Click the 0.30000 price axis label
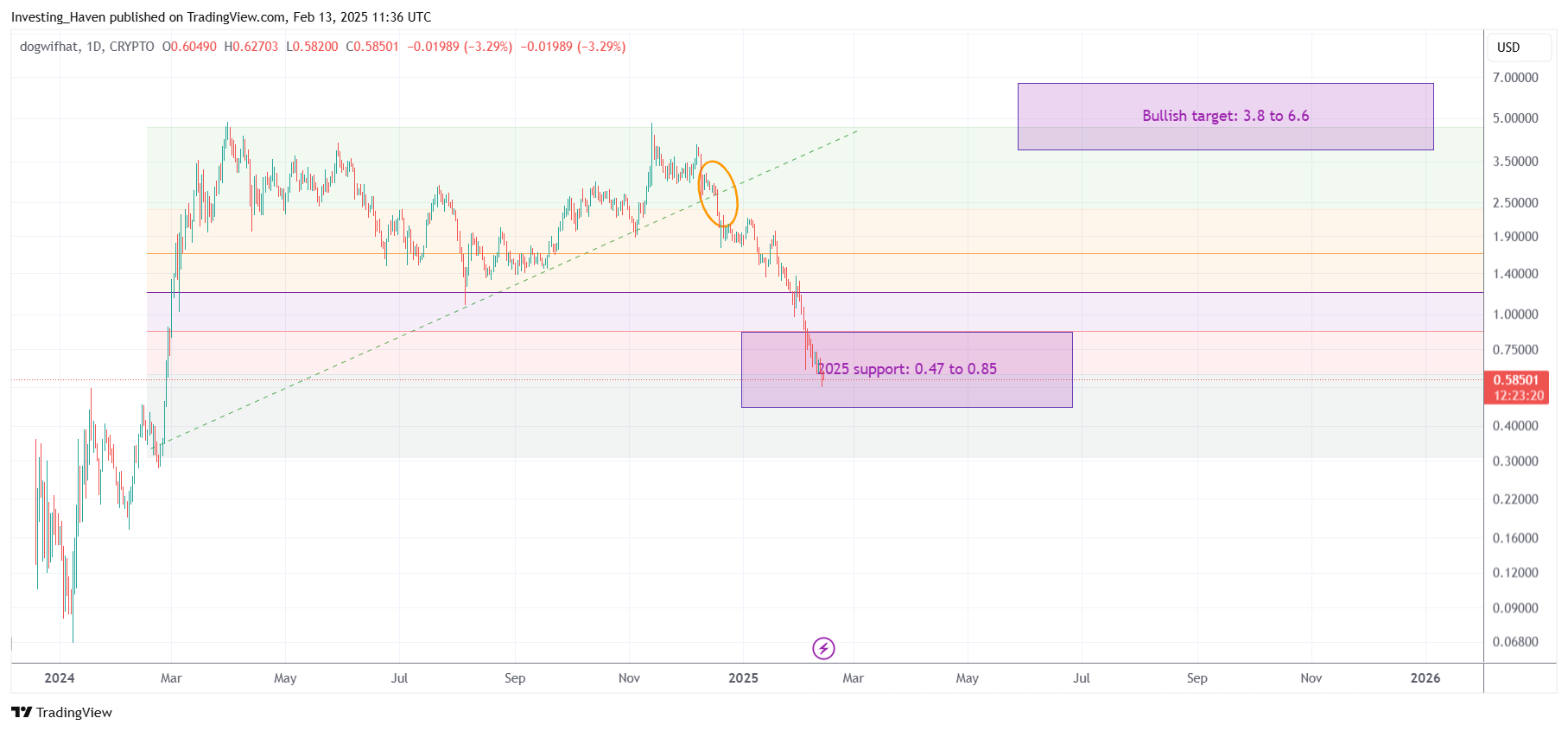Image resolution: width=1568 pixels, height=731 pixels. 1515,461
